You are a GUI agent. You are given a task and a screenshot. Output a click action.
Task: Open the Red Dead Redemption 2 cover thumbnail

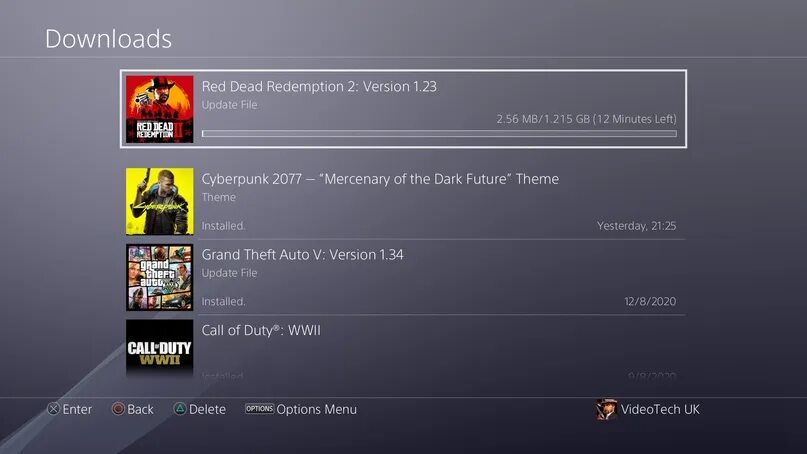coord(160,109)
